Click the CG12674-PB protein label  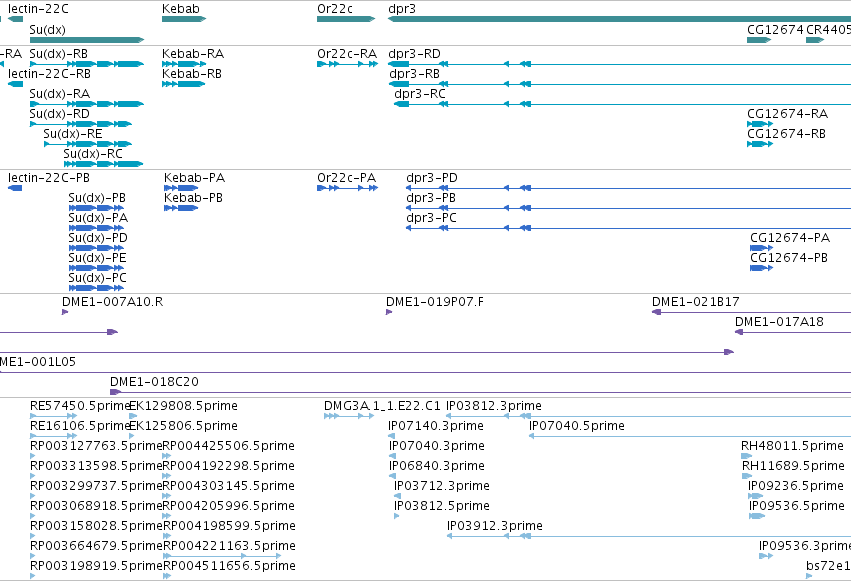[x=789, y=258]
